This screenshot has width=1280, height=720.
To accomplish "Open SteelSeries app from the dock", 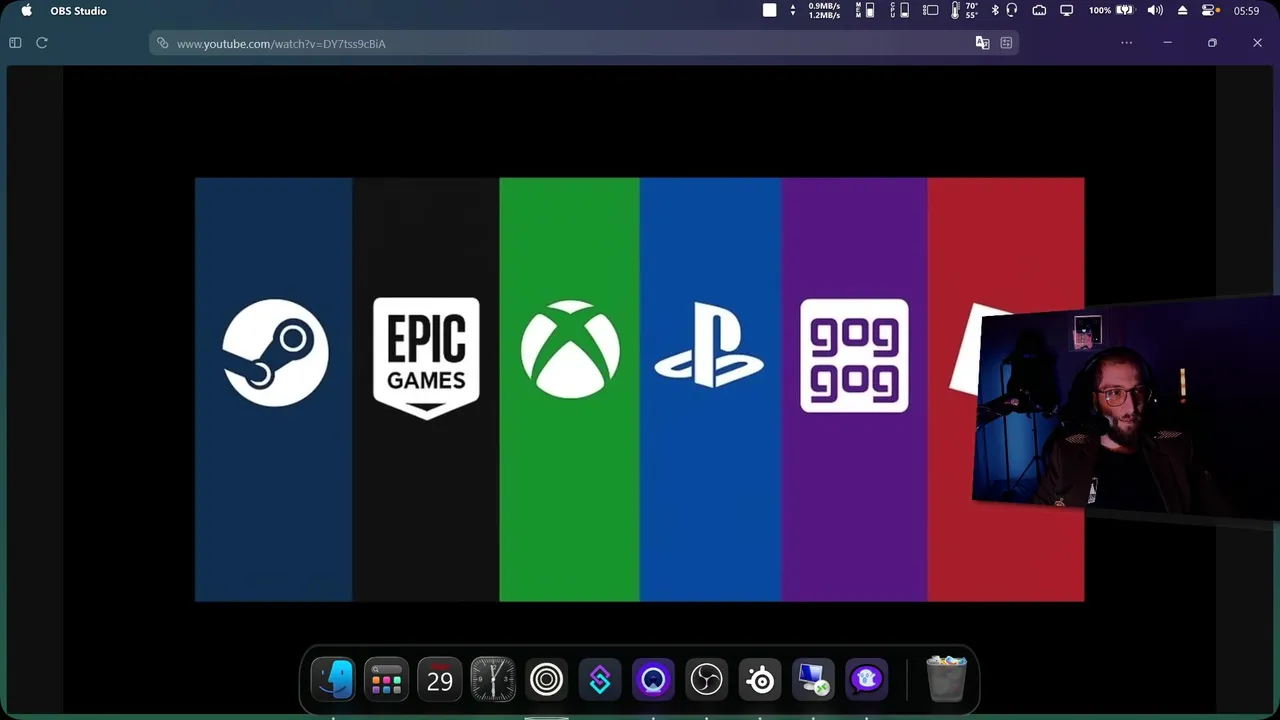I will point(760,680).
